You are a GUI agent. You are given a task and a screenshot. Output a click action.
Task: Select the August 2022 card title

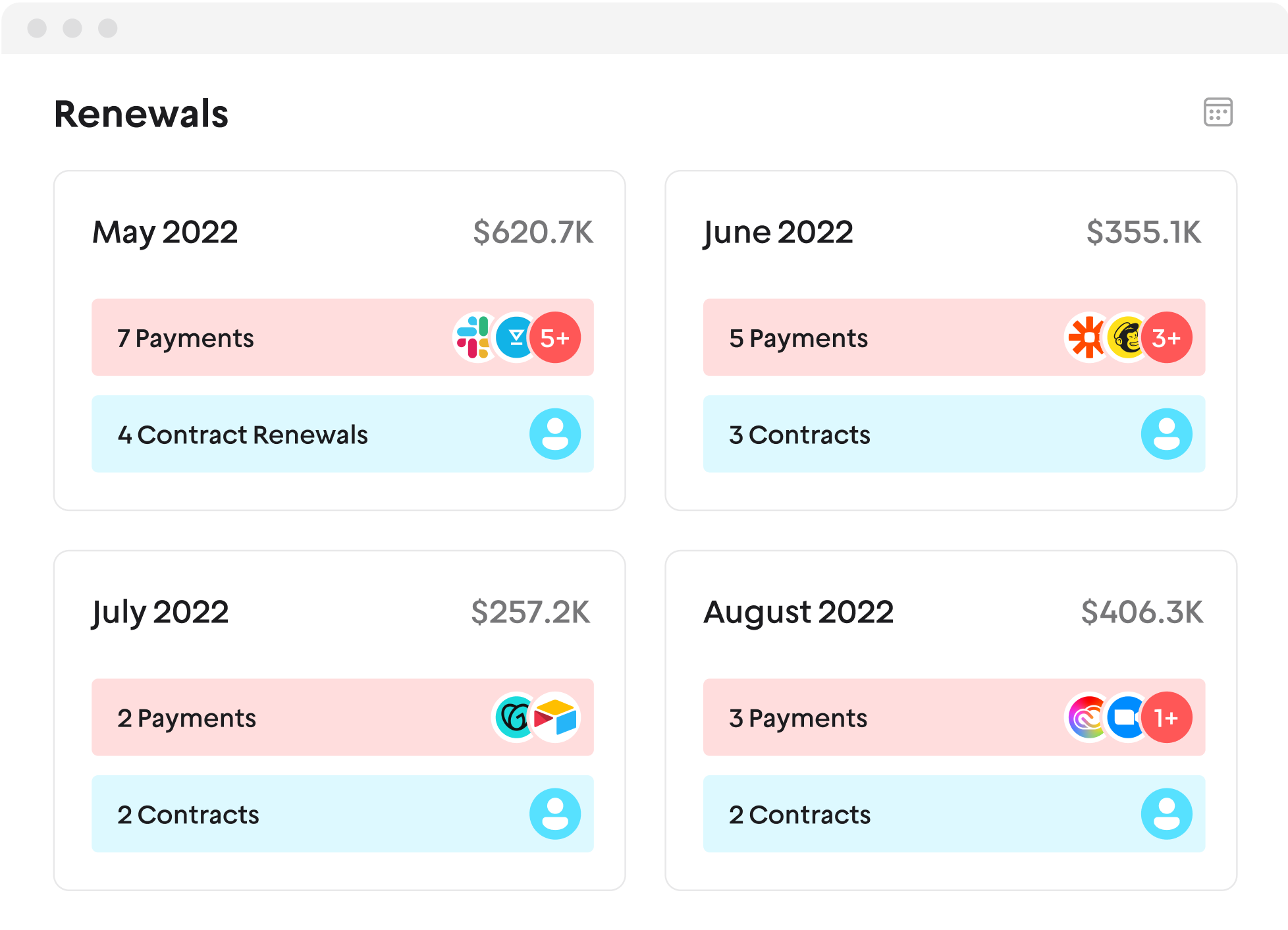(798, 612)
